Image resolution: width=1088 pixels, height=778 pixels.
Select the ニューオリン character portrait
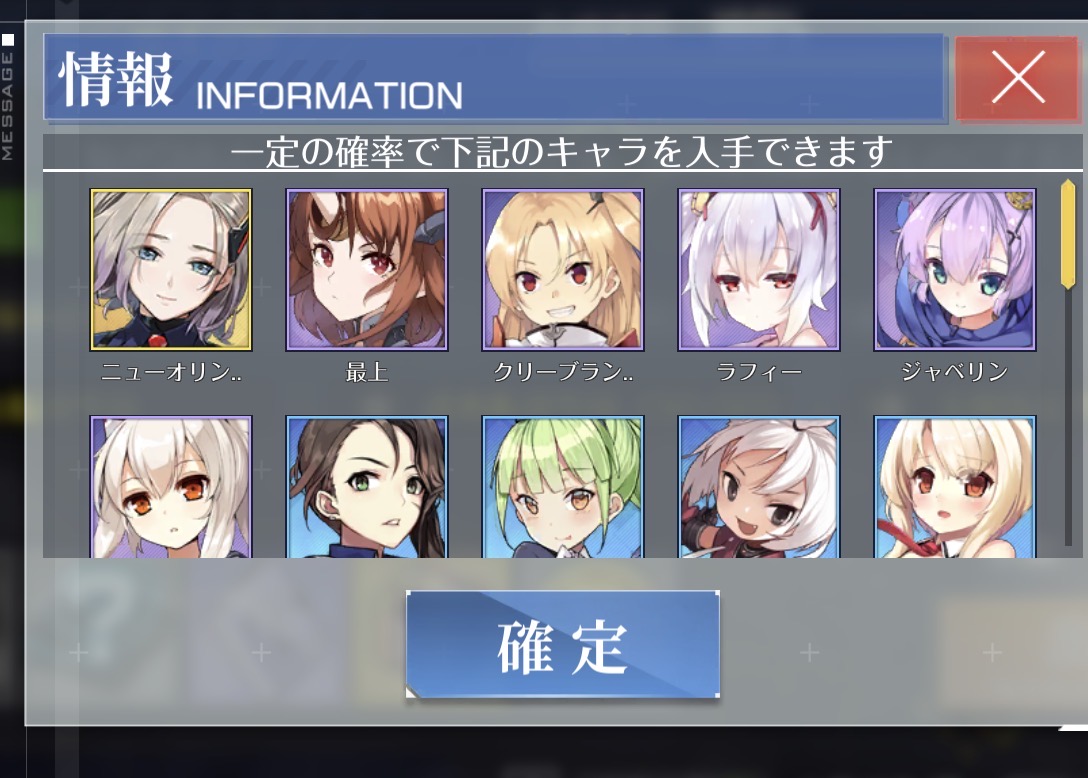(171, 269)
